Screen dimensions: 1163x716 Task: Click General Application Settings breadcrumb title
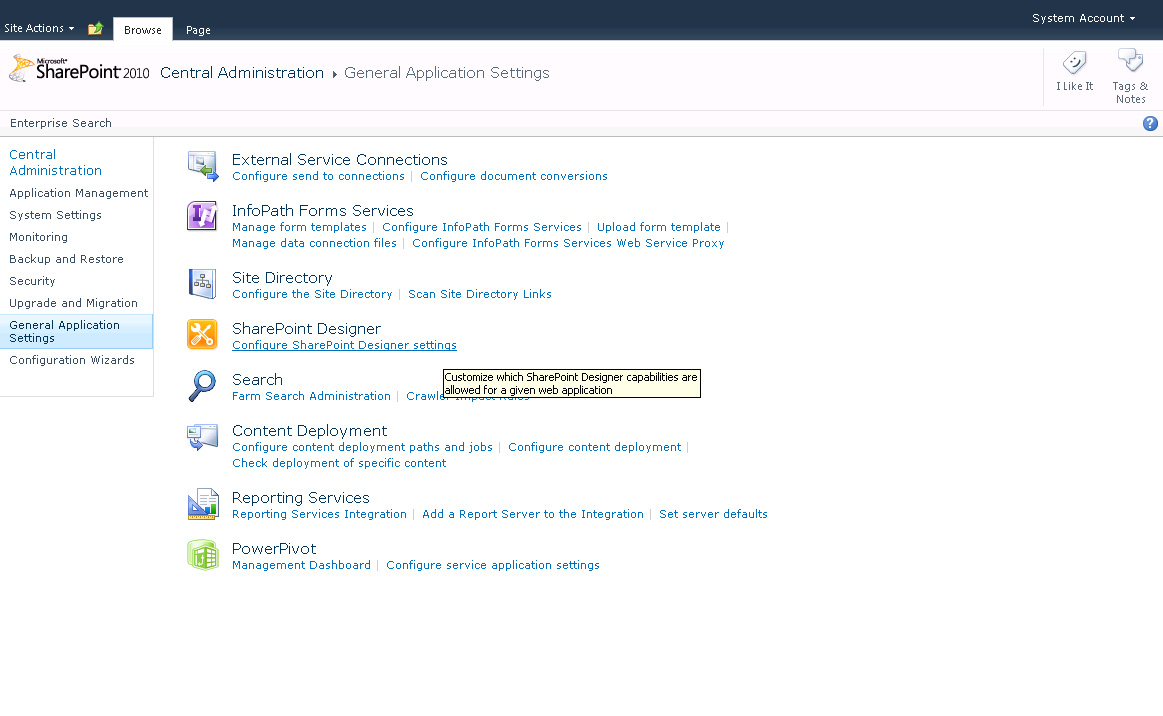(447, 73)
